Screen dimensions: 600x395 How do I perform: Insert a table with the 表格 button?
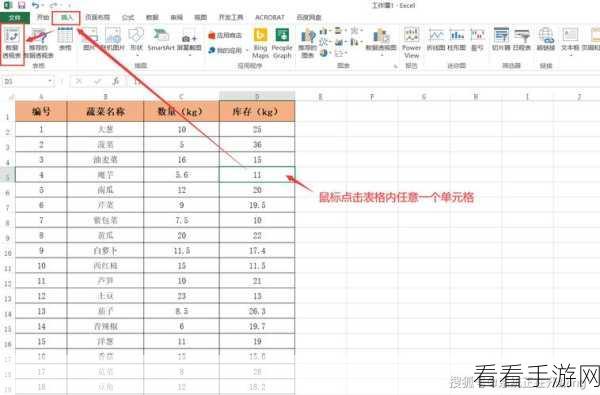pos(65,39)
